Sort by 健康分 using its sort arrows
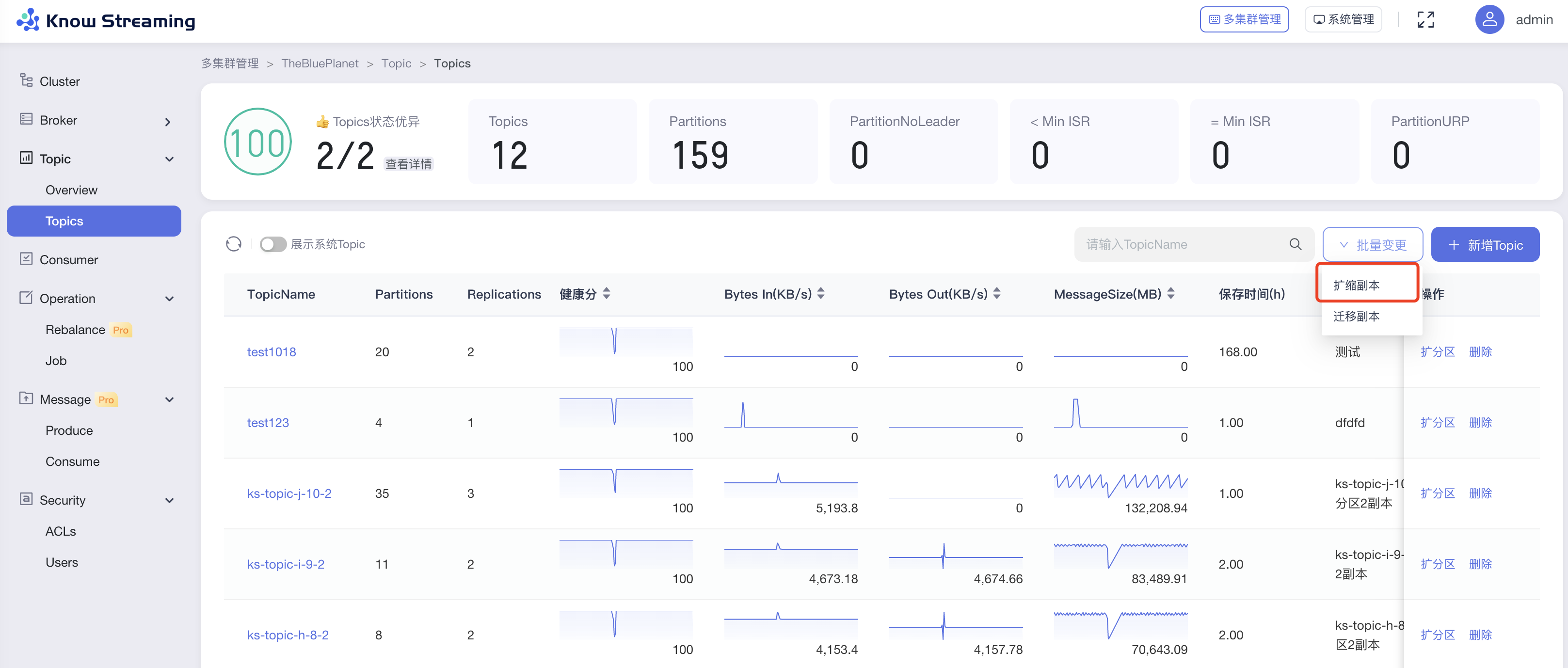This screenshot has width=1568, height=668. 606,294
